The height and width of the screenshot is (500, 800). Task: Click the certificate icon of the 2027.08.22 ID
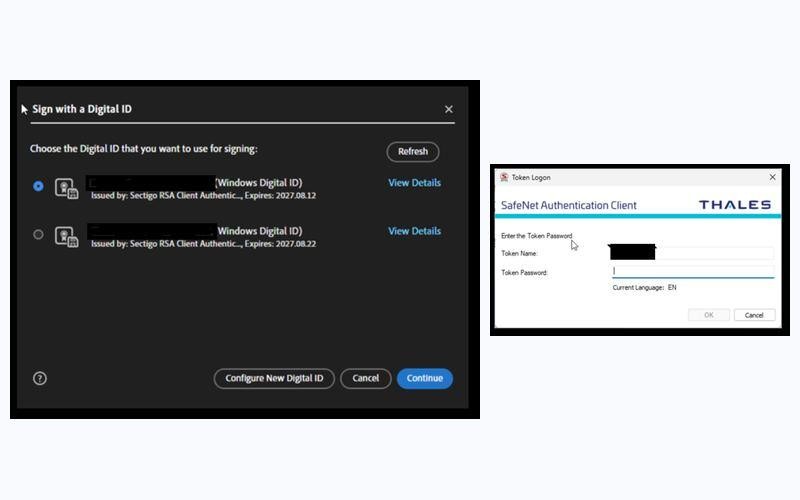[67, 237]
